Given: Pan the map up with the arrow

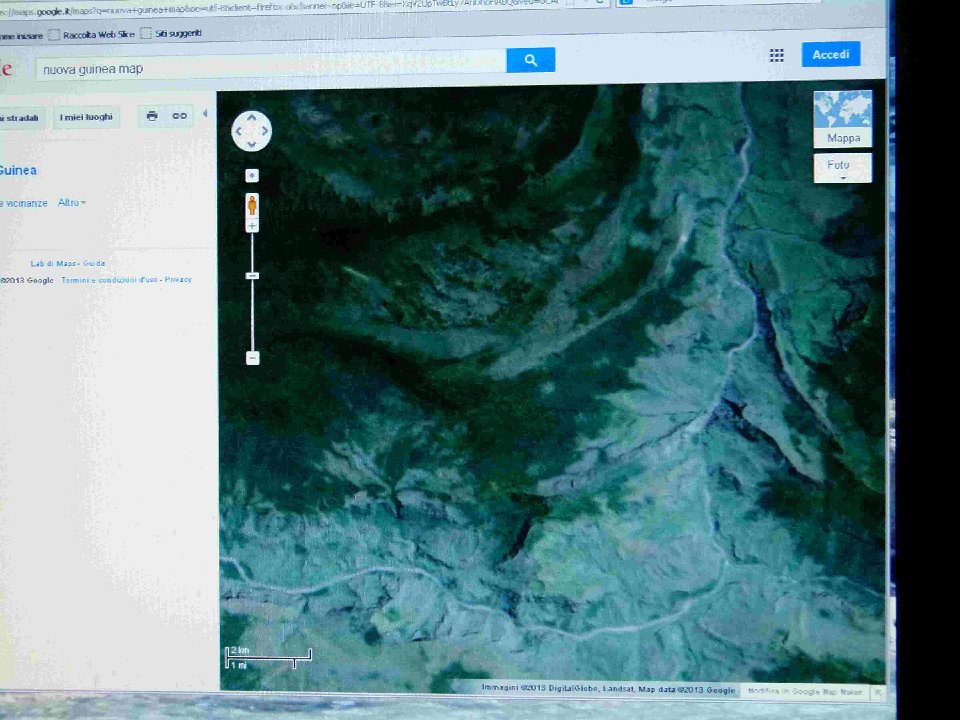Looking at the screenshot, I should click(x=252, y=118).
